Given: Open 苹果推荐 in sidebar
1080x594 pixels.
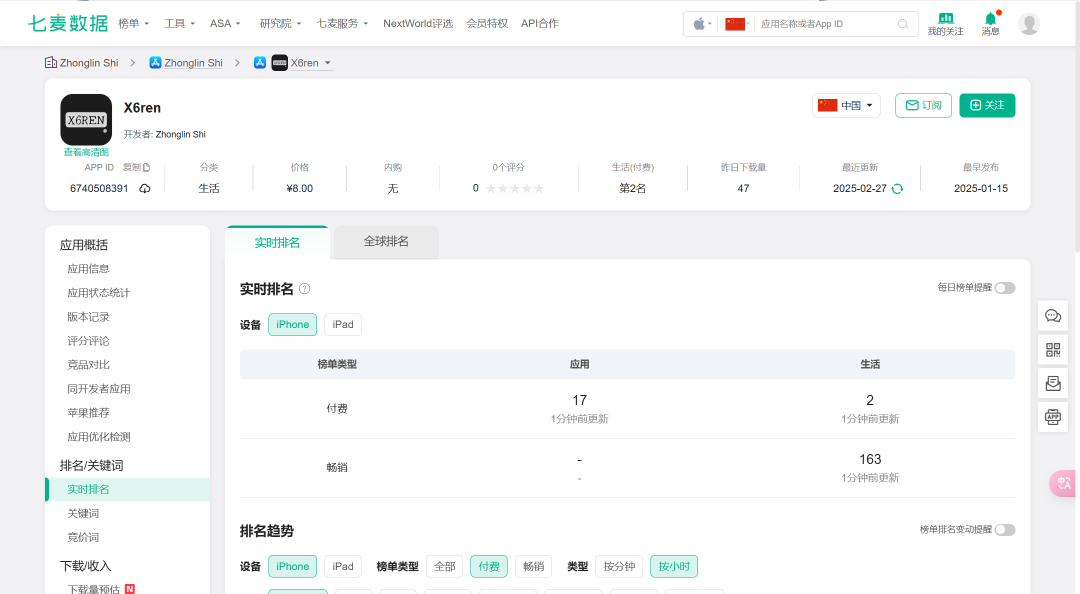Looking at the screenshot, I should (x=88, y=413).
